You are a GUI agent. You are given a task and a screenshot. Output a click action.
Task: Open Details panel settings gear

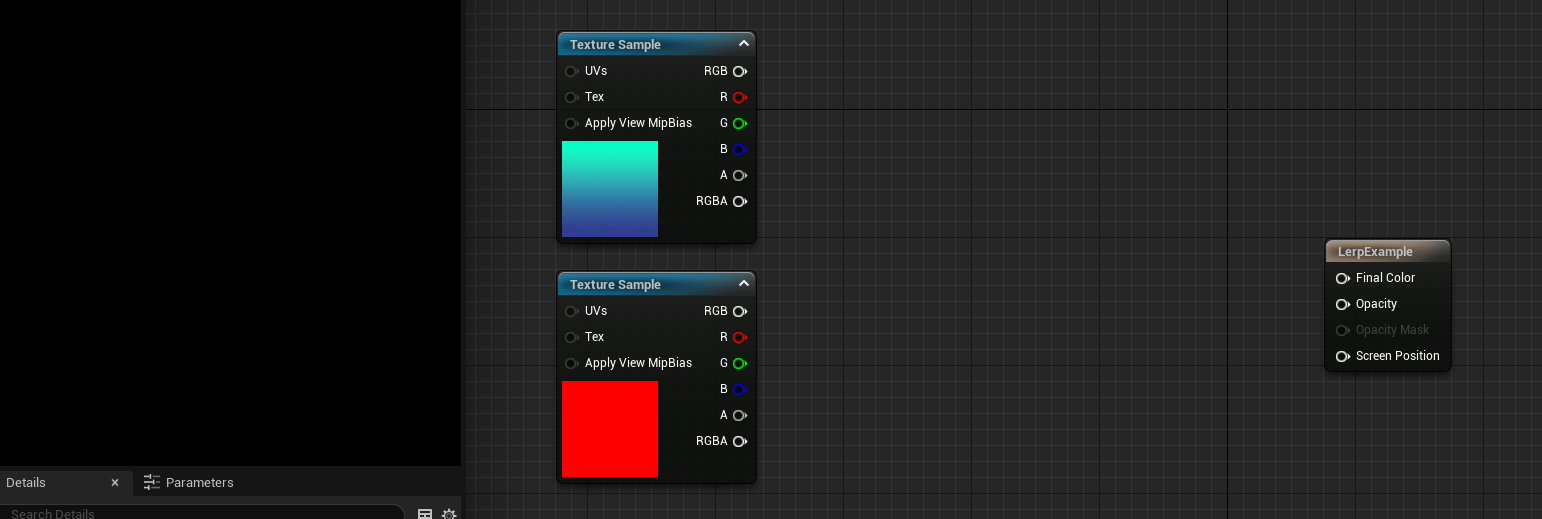pyautogui.click(x=449, y=514)
